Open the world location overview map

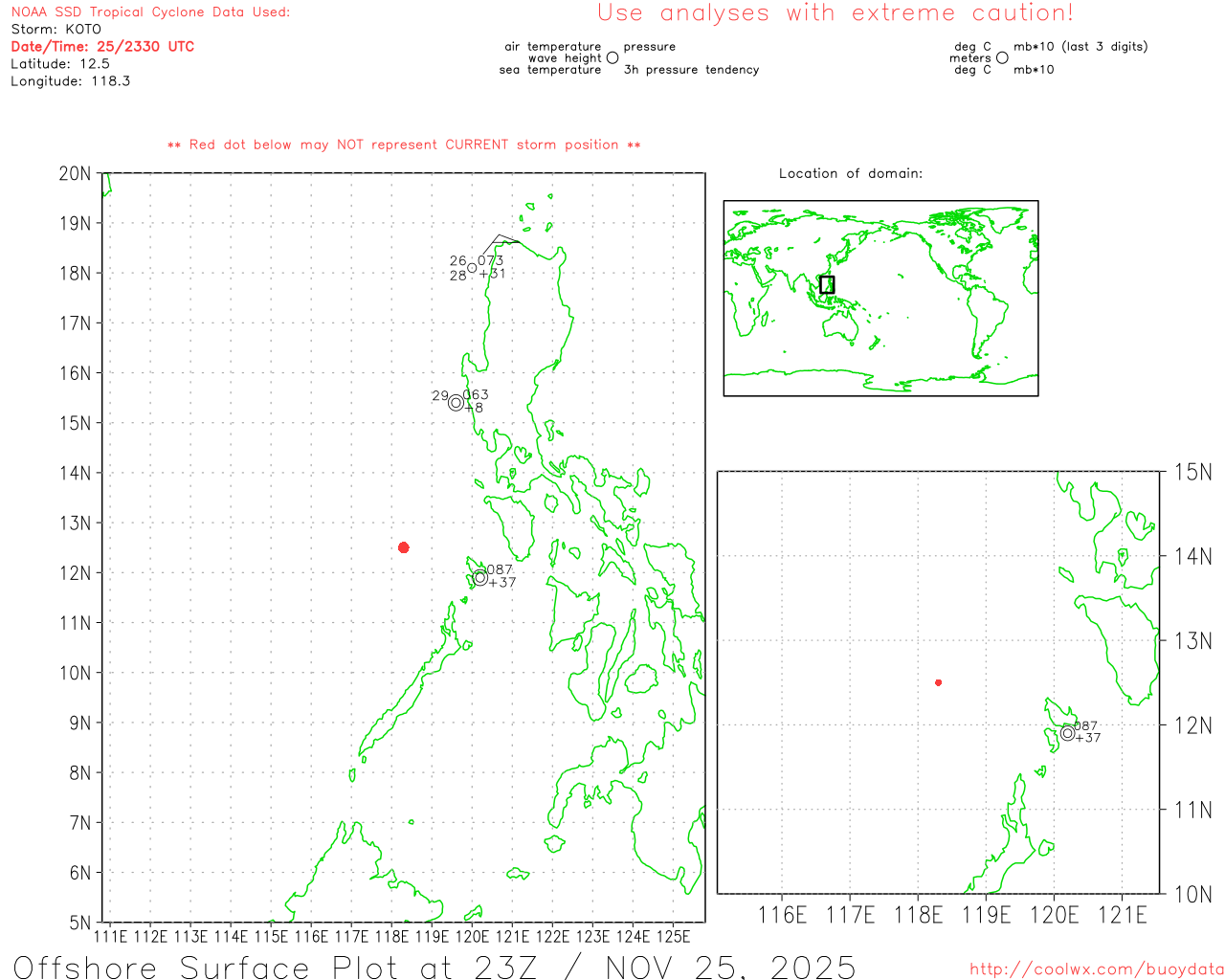tap(880, 299)
